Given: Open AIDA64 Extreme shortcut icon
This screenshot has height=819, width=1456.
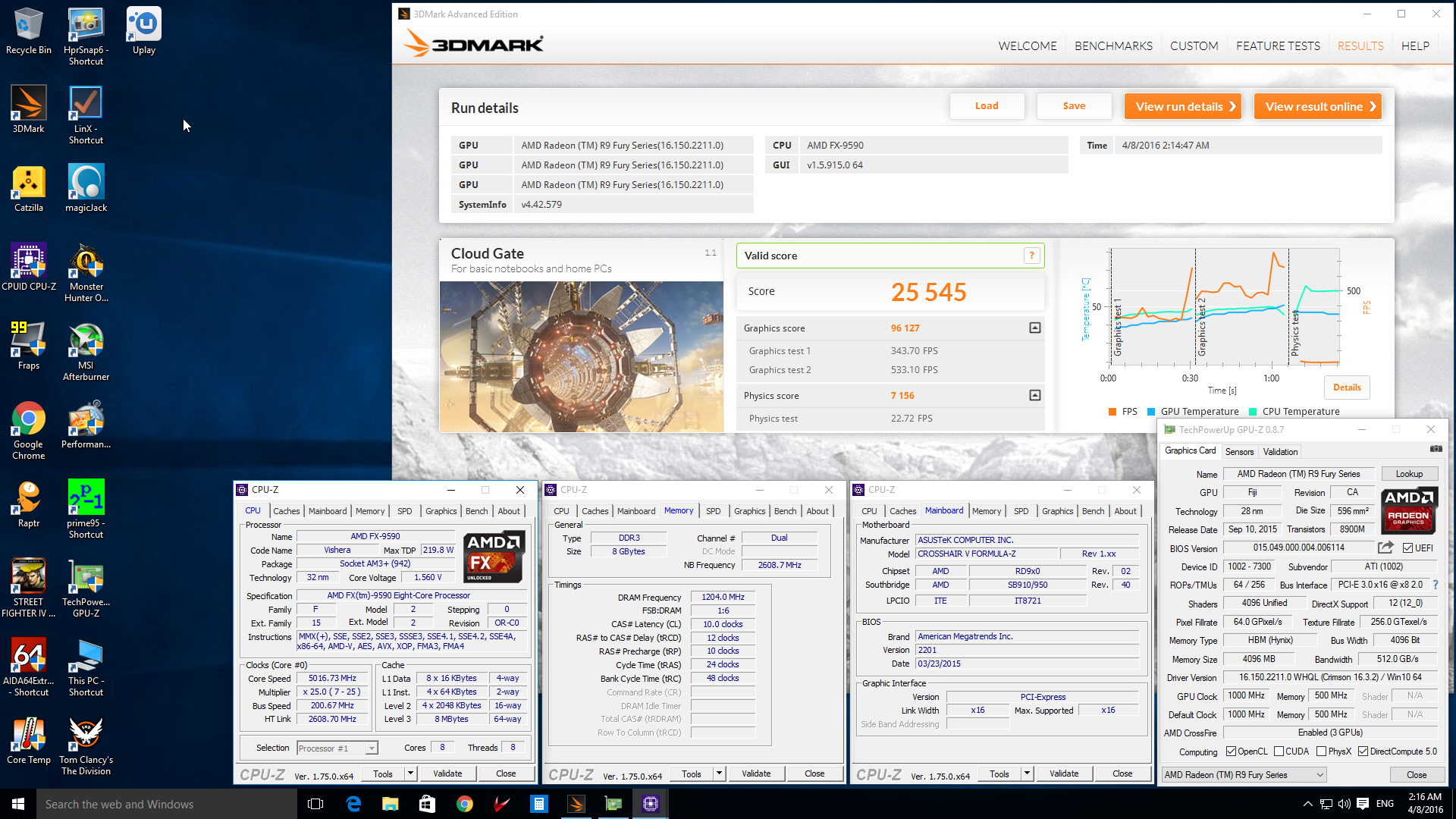Looking at the screenshot, I should 29,667.
